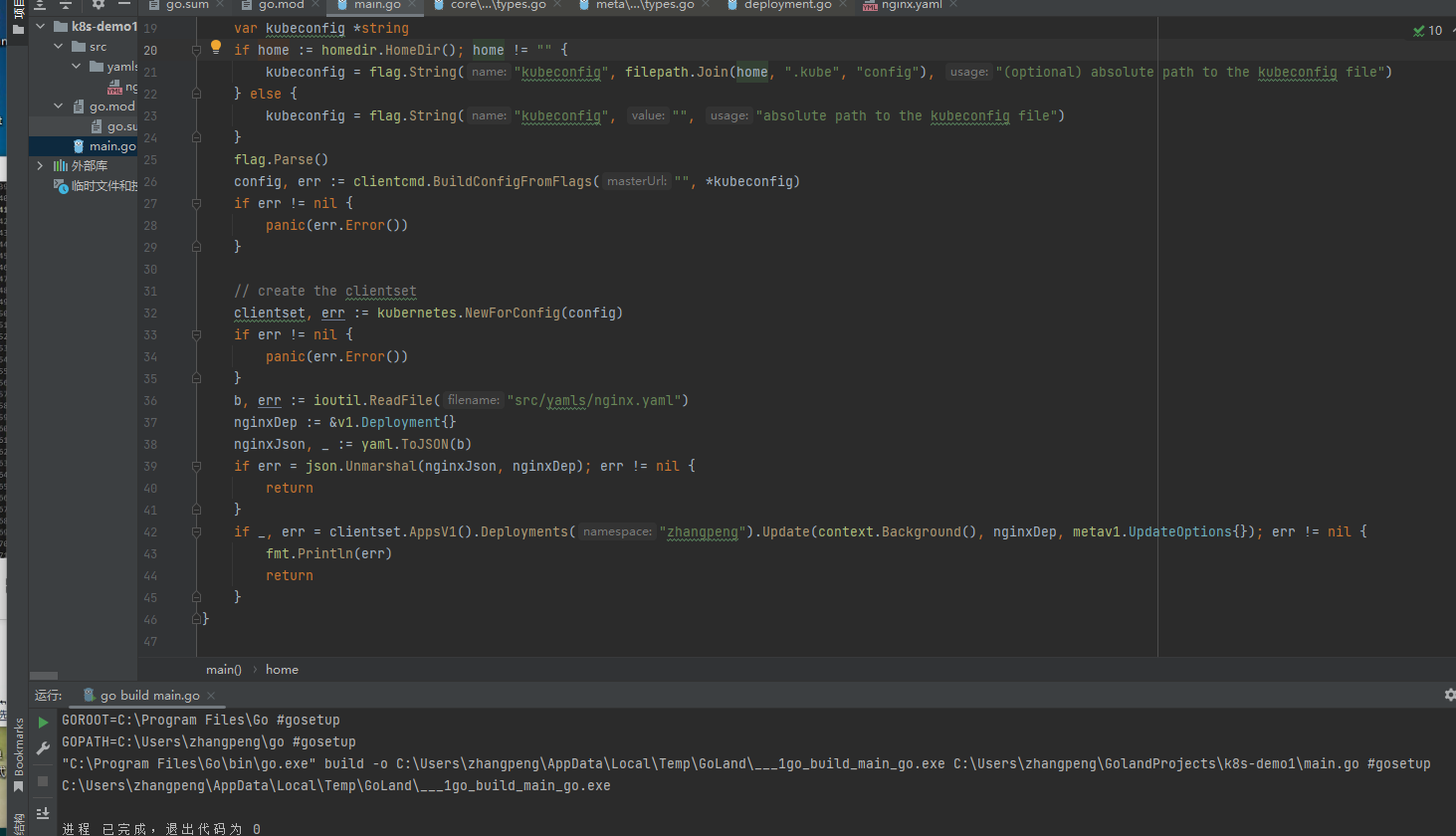This screenshot has height=836, width=1456.
Task: Collapse all in project tree toolbar
Action: 66,5
